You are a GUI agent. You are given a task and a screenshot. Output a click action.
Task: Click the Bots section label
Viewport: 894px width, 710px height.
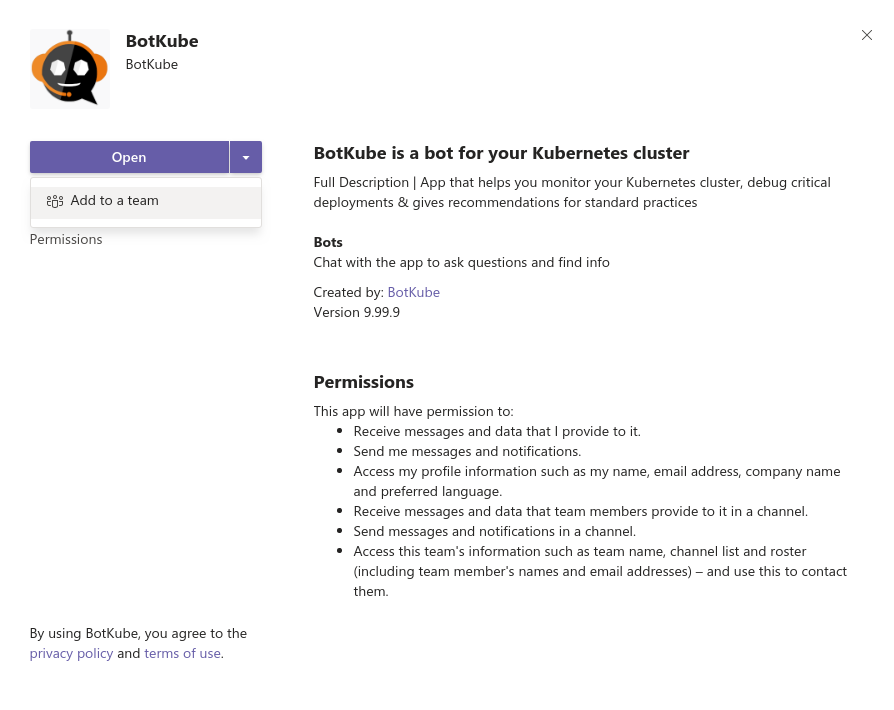click(327, 241)
